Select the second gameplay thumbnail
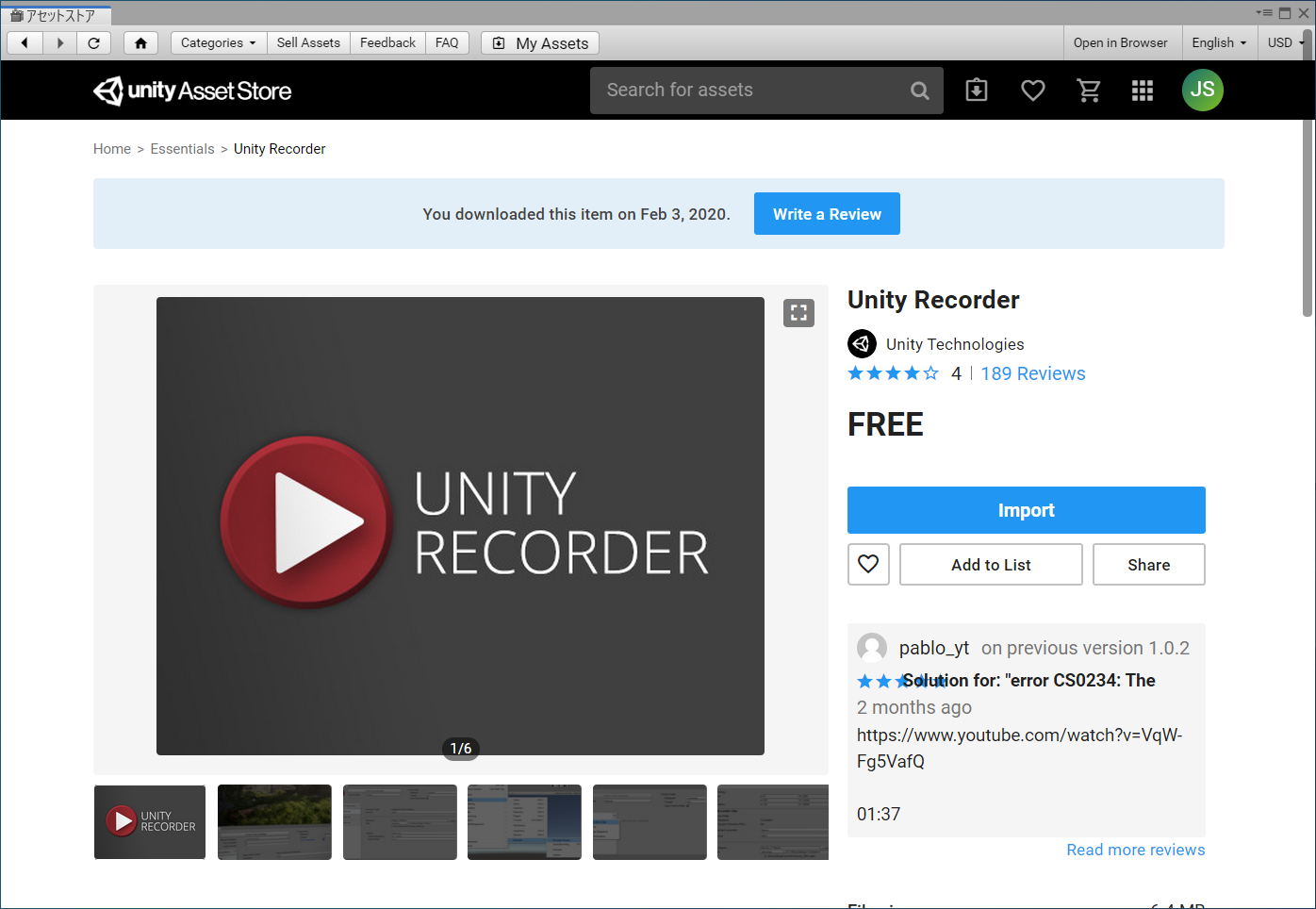 (x=274, y=821)
